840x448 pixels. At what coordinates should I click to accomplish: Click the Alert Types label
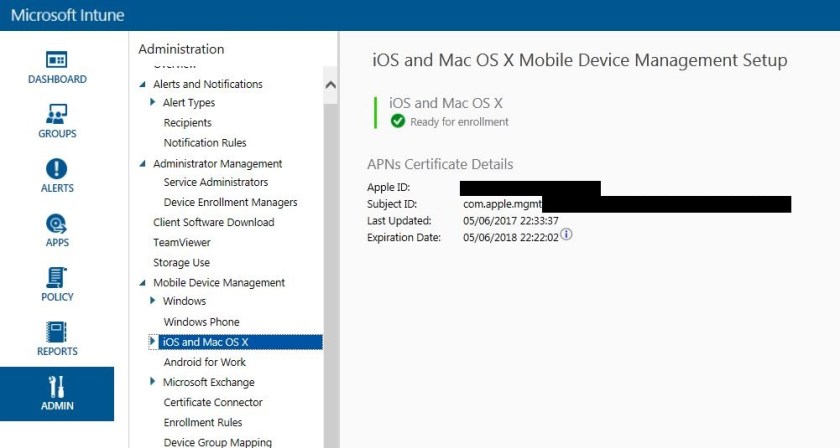pos(189,102)
